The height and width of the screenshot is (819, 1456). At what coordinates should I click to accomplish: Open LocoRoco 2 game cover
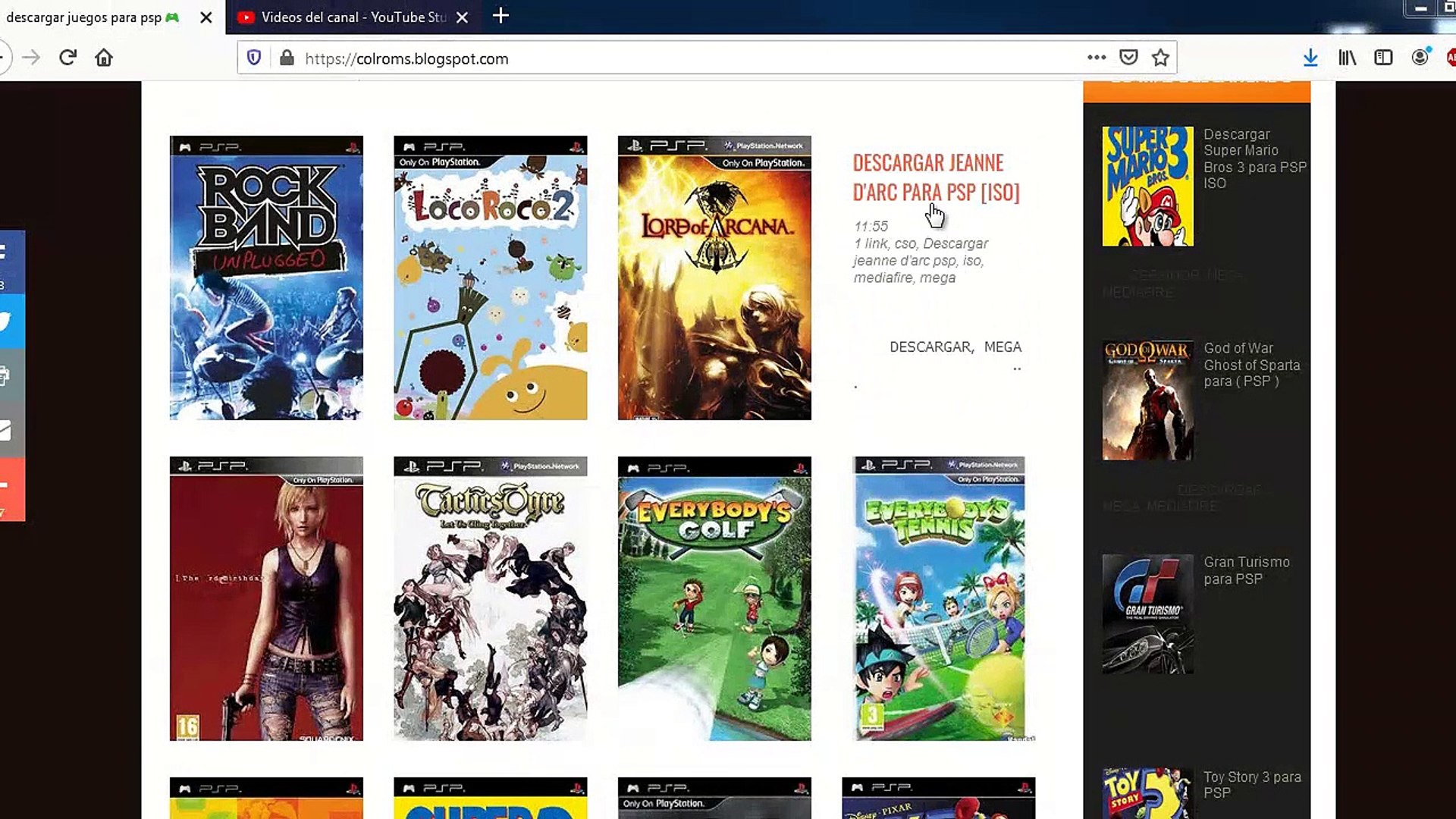(490, 278)
